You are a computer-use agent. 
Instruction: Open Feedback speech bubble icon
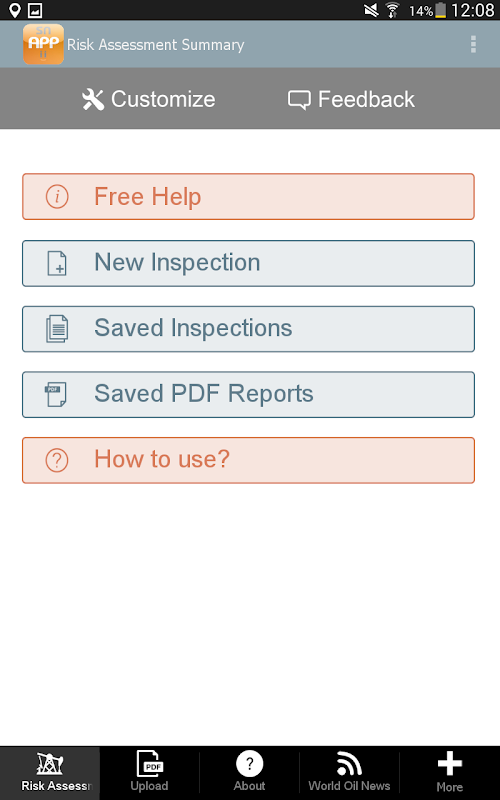tap(299, 100)
